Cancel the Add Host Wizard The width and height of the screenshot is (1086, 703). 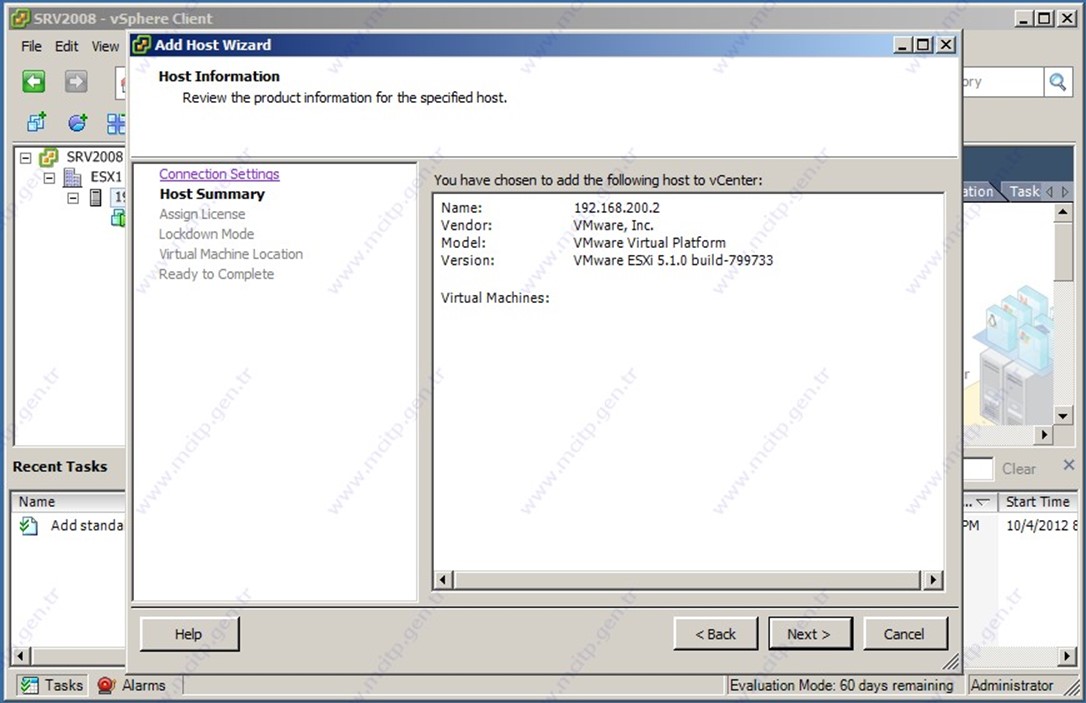click(903, 634)
